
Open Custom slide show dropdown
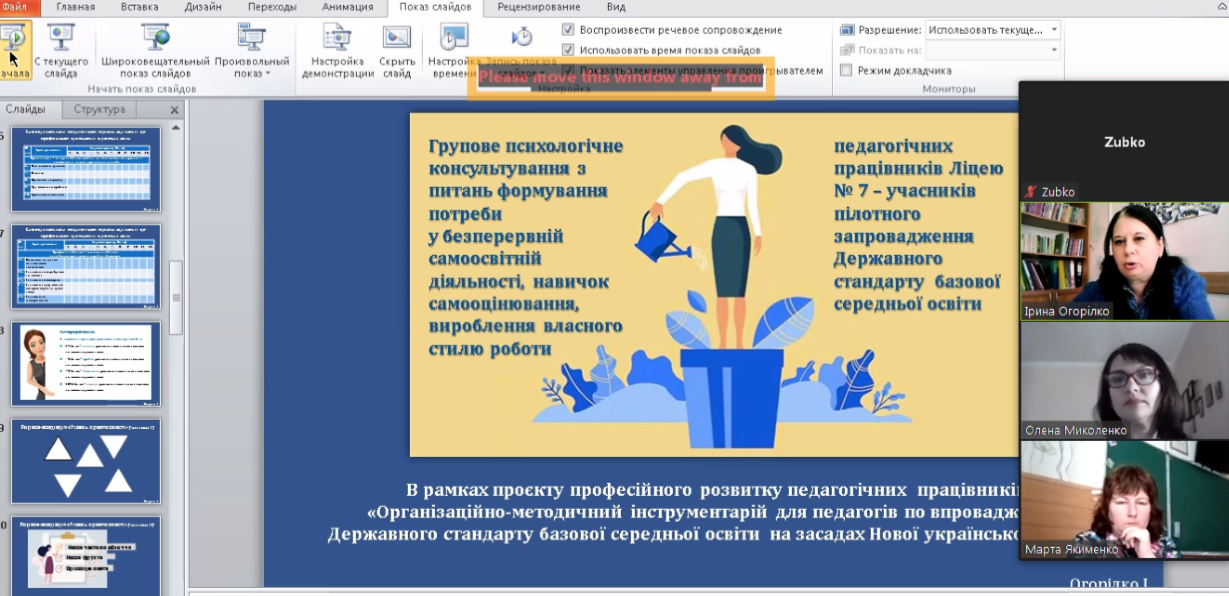pos(251,51)
